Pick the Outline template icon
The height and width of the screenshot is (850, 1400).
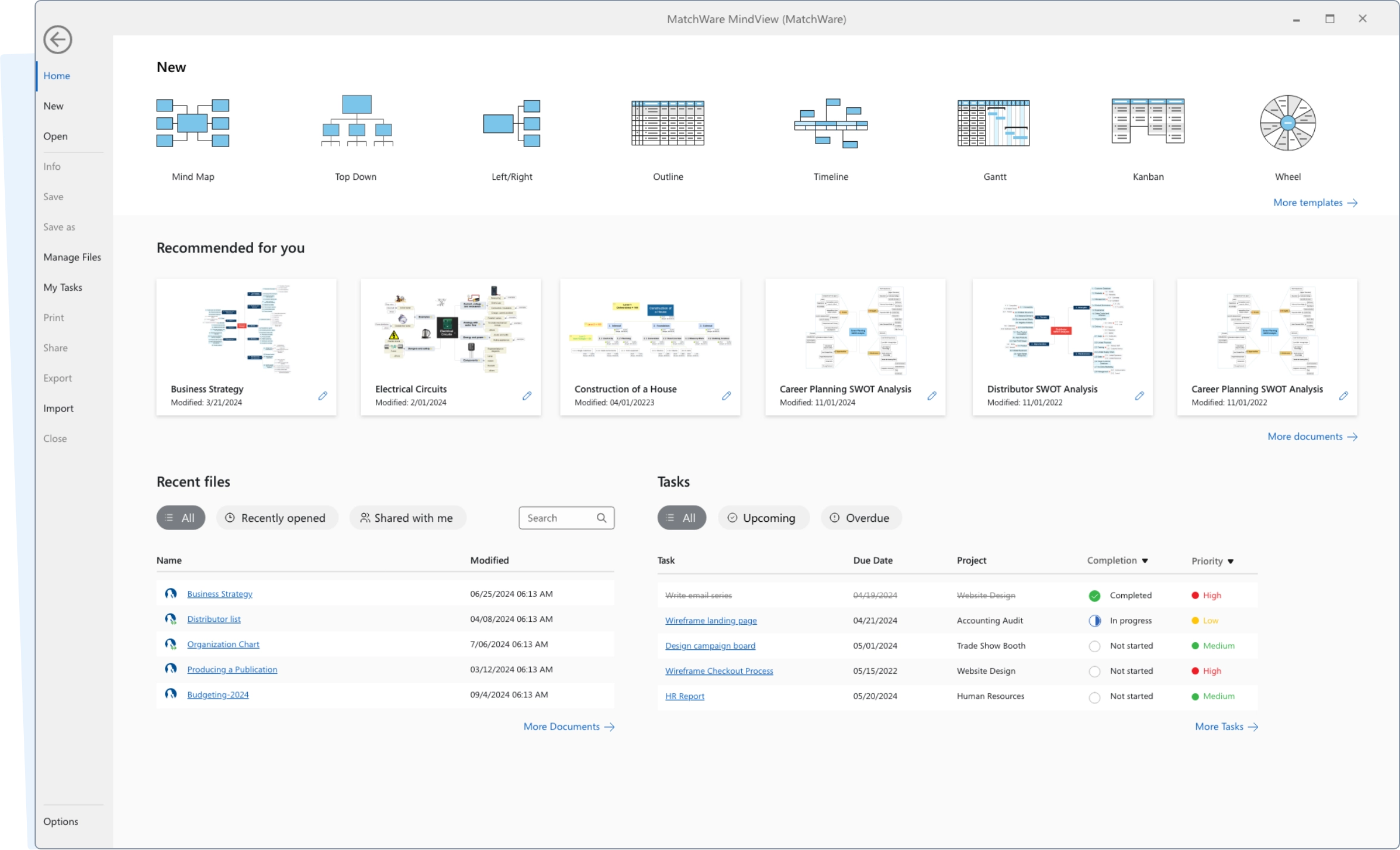668,123
